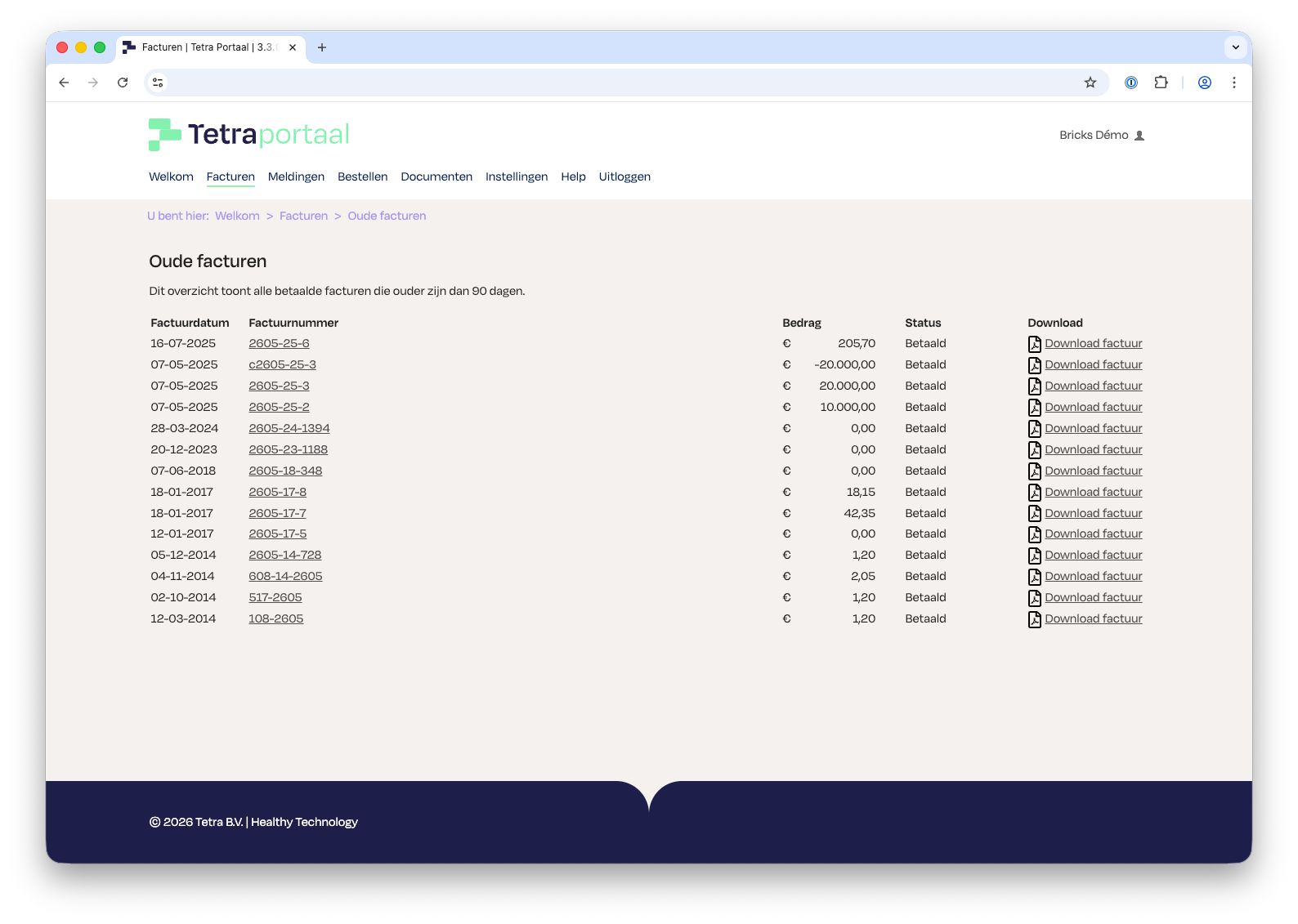Click the site information icon in address bar
Screen dimensions: 1298x924
(159, 83)
